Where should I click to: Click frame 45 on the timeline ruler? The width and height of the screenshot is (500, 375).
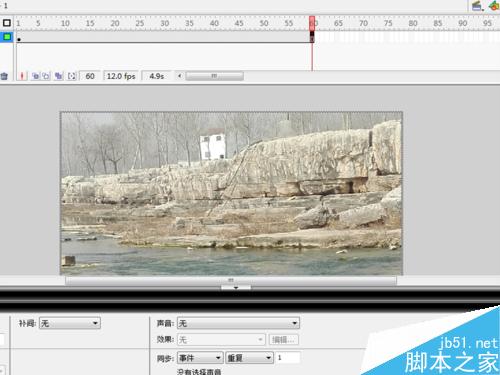tap(239, 23)
